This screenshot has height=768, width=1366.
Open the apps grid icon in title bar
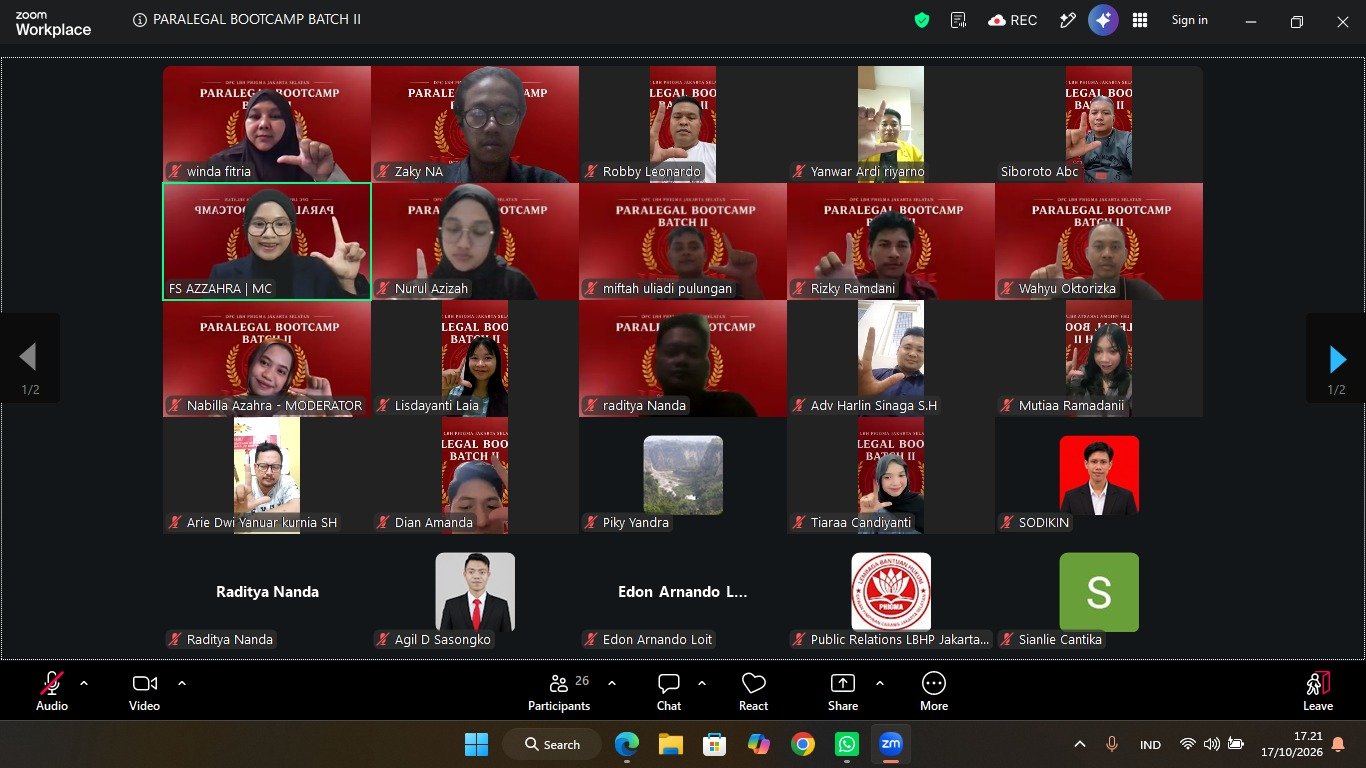click(1139, 20)
